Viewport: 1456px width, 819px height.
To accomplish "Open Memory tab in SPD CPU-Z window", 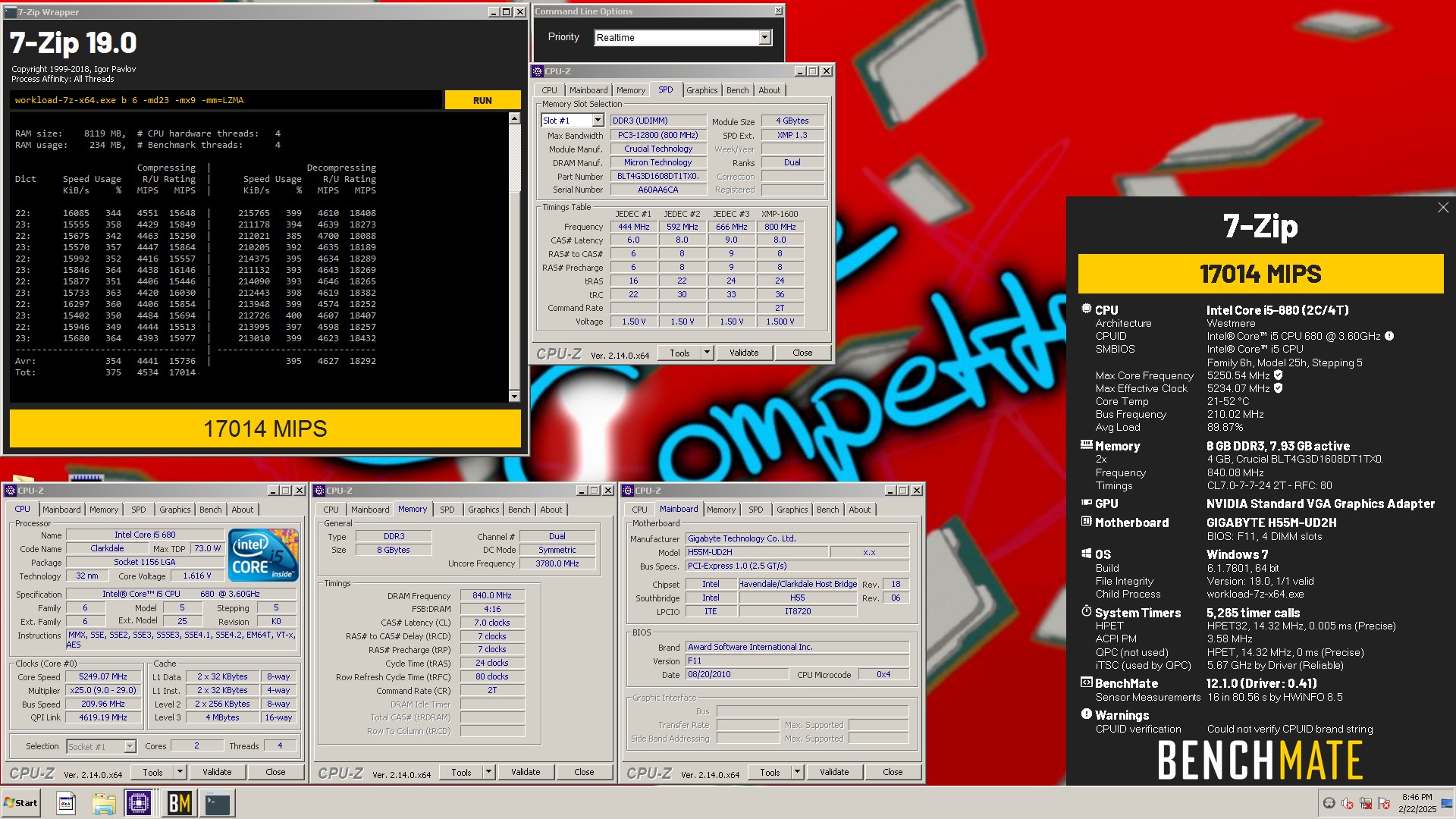I will (x=630, y=90).
